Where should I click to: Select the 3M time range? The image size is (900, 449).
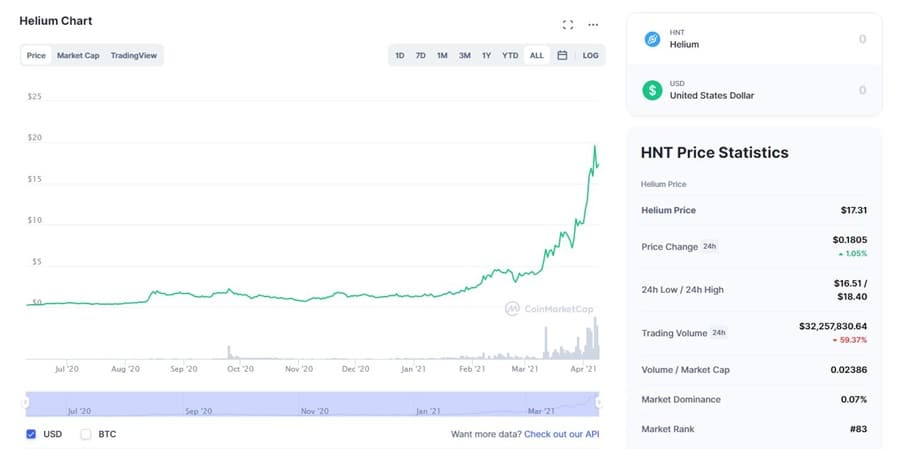pos(464,55)
